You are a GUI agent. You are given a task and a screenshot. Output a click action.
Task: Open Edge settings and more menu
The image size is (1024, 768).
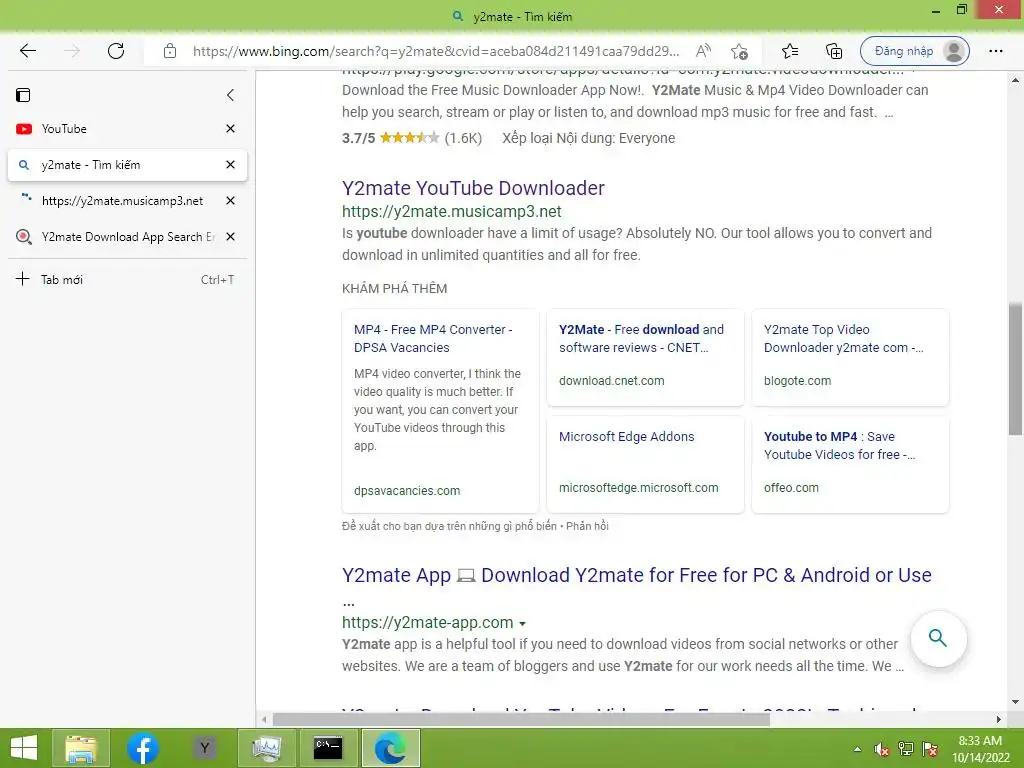pos(995,51)
